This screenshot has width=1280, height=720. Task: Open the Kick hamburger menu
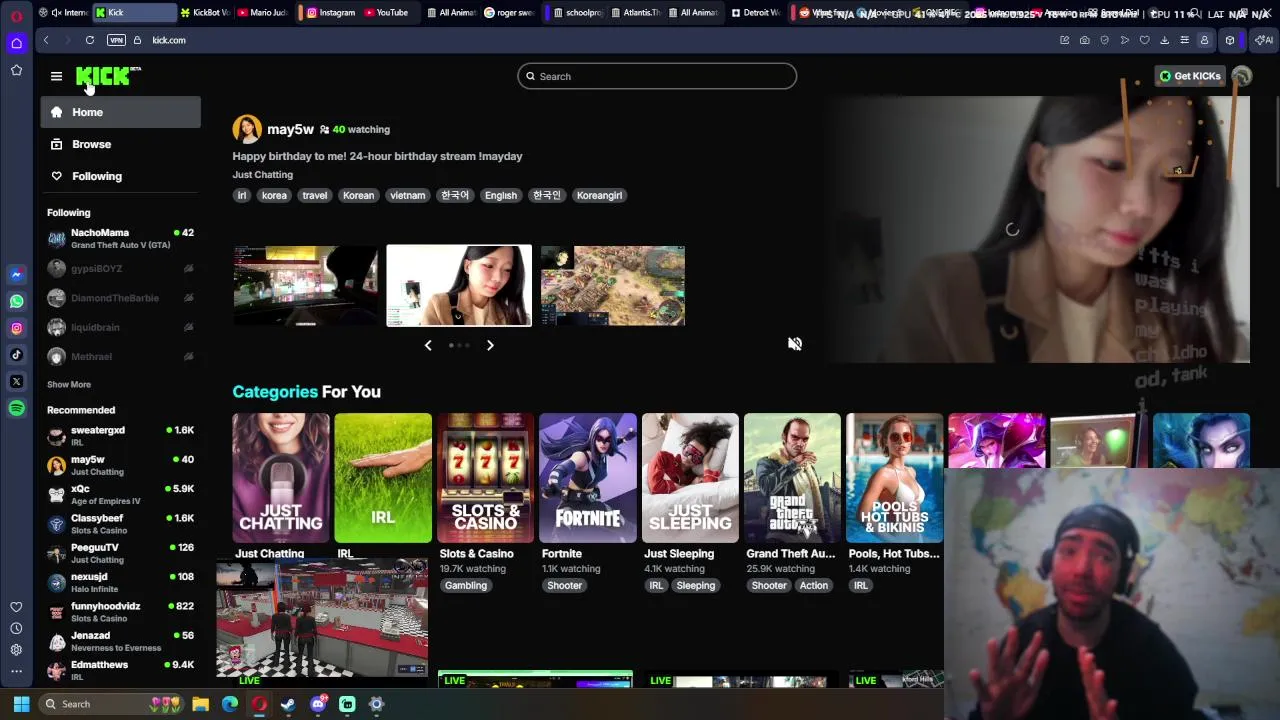tap(56, 76)
